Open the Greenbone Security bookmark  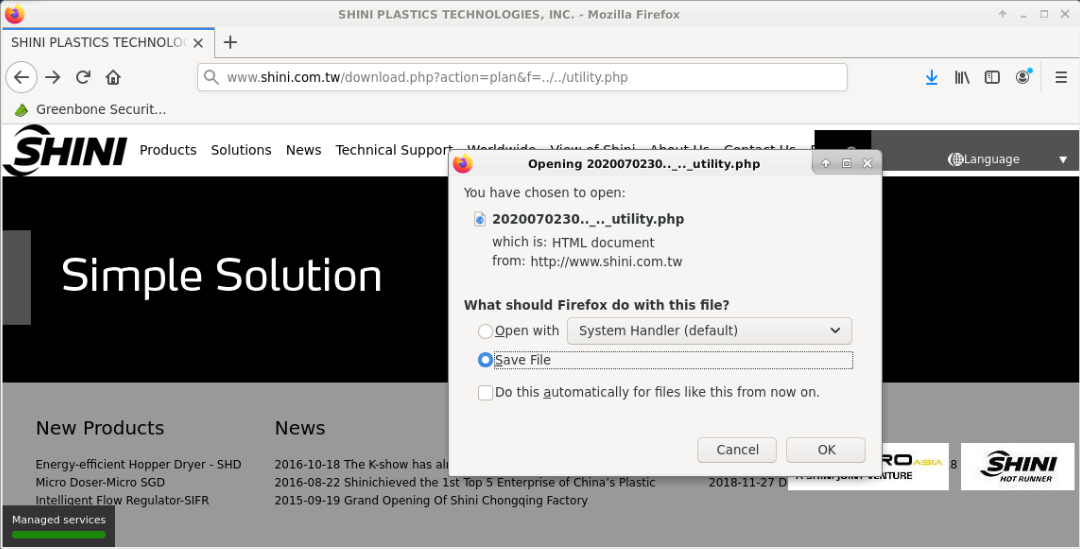click(90, 109)
